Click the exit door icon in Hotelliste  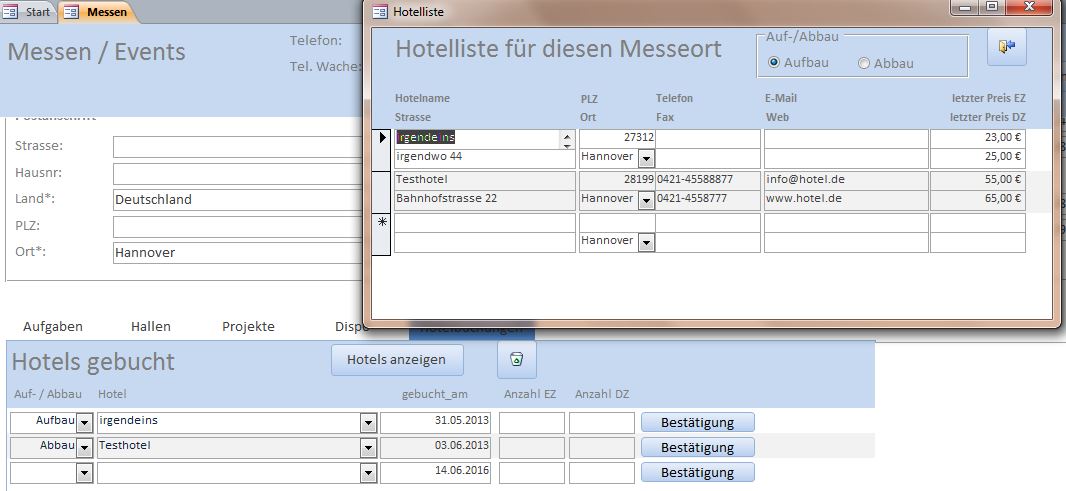[x=1006, y=46]
